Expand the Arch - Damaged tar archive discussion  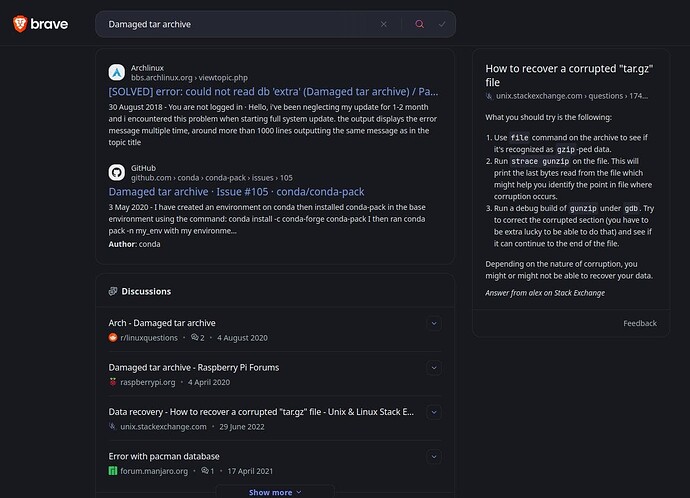tap(434, 323)
